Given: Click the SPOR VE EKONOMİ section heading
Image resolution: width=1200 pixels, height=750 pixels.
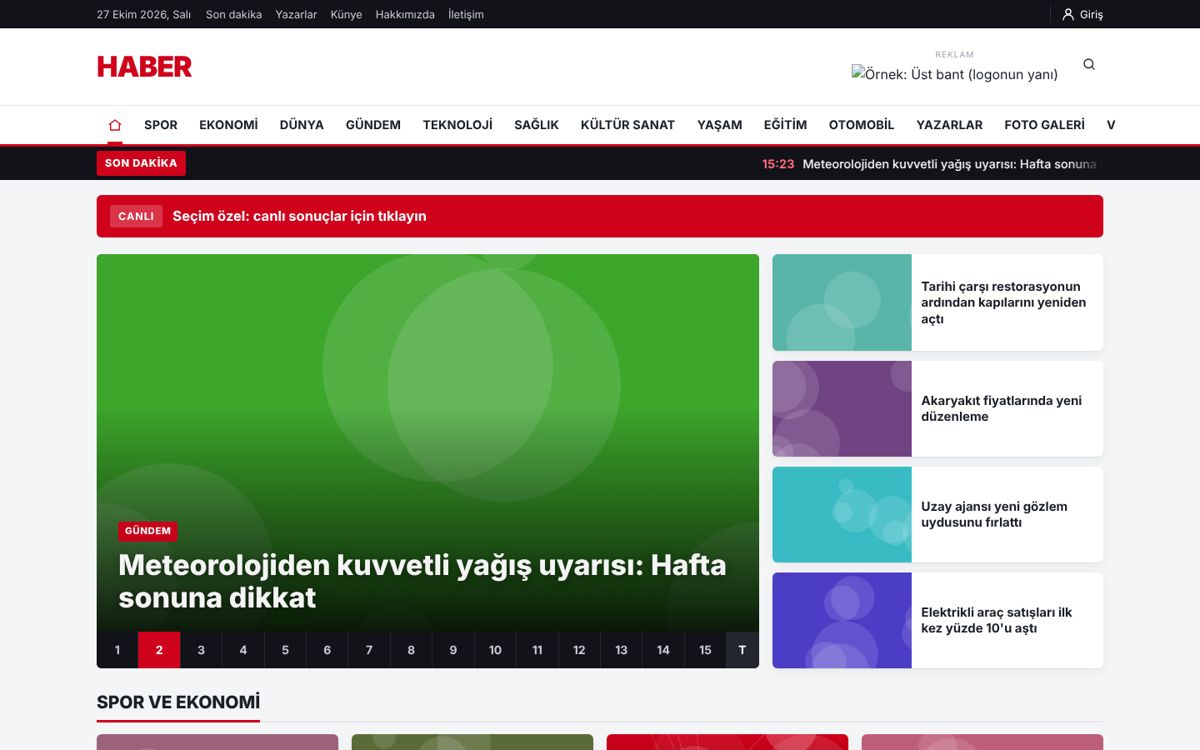Looking at the screenshot, I should tap(178, 702).
